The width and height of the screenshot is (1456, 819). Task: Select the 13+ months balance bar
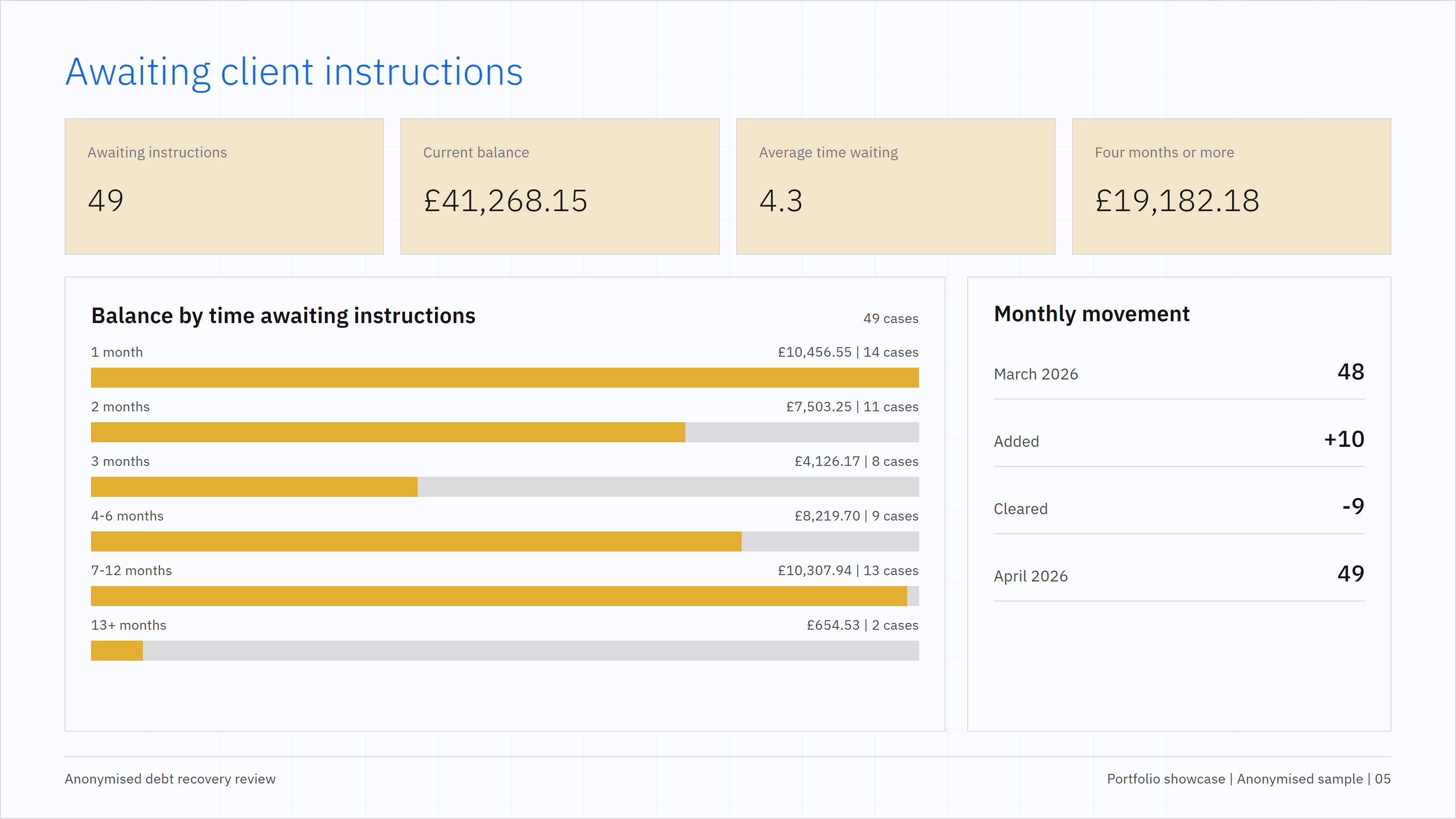tap(505, 651)
